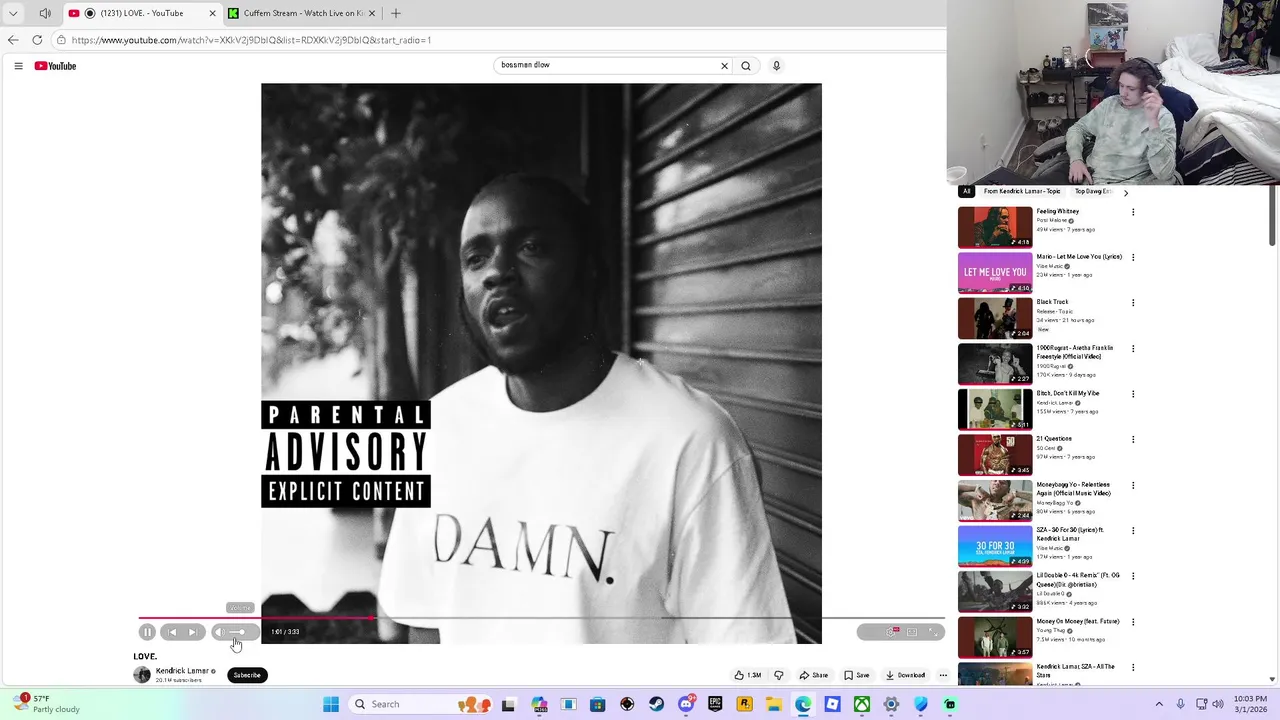
Task: Open options for Mario Let Me Love You
Action: coord(1133,257)
